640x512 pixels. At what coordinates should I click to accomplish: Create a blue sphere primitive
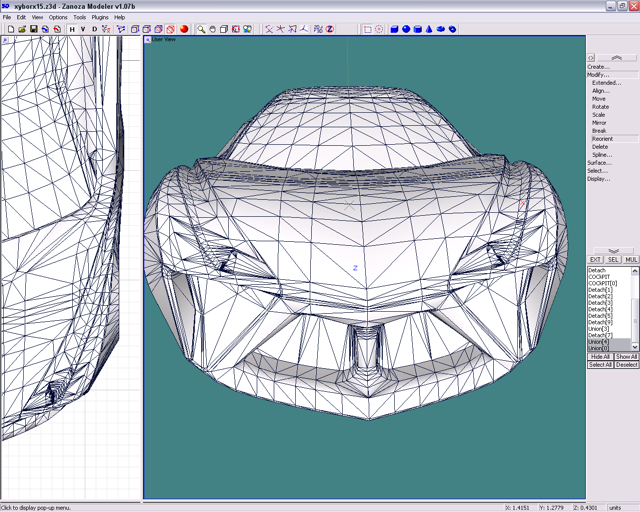point(406,29)
